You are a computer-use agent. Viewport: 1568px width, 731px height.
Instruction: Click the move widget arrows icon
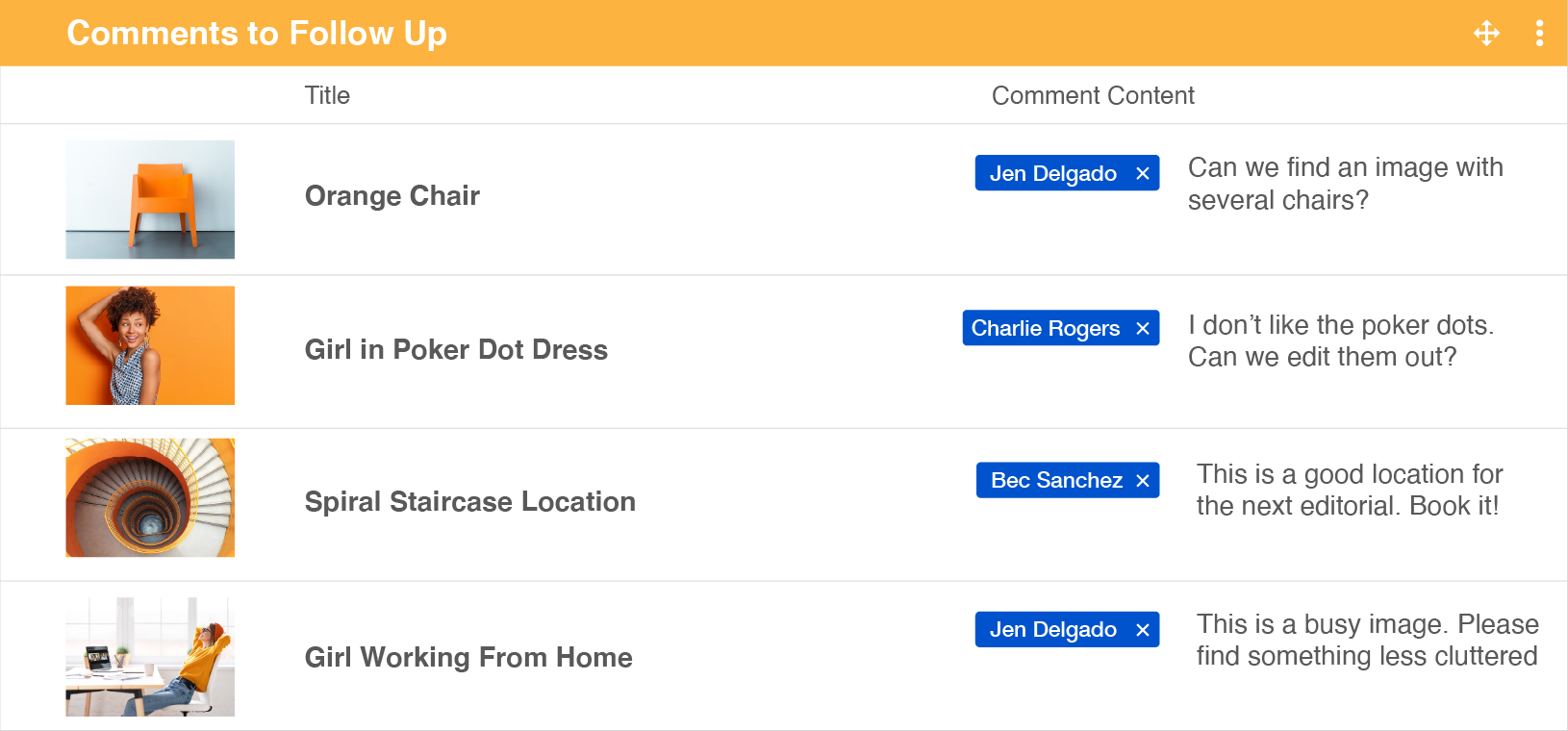click(1486, 33)
